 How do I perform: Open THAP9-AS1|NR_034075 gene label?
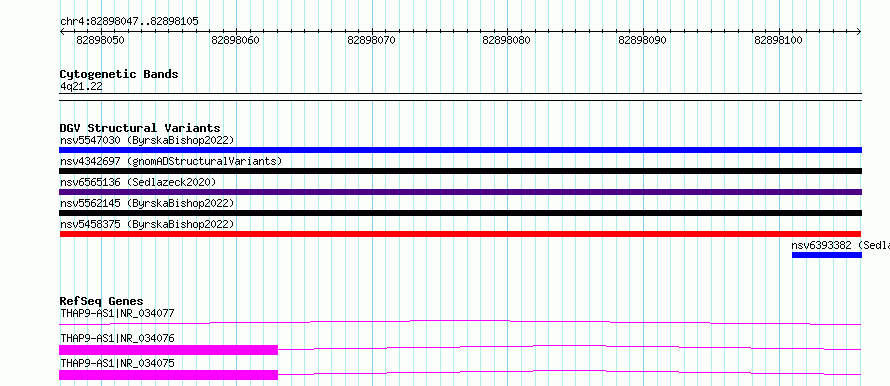(x=117, y=363)
